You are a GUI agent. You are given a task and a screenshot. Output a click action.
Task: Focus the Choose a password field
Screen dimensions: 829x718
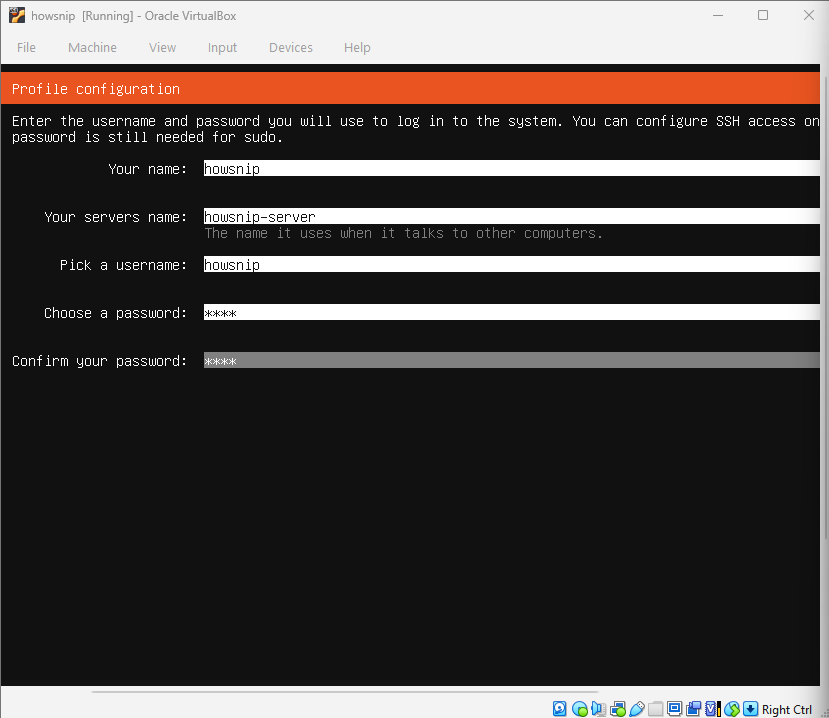click(x=512, y=312)
